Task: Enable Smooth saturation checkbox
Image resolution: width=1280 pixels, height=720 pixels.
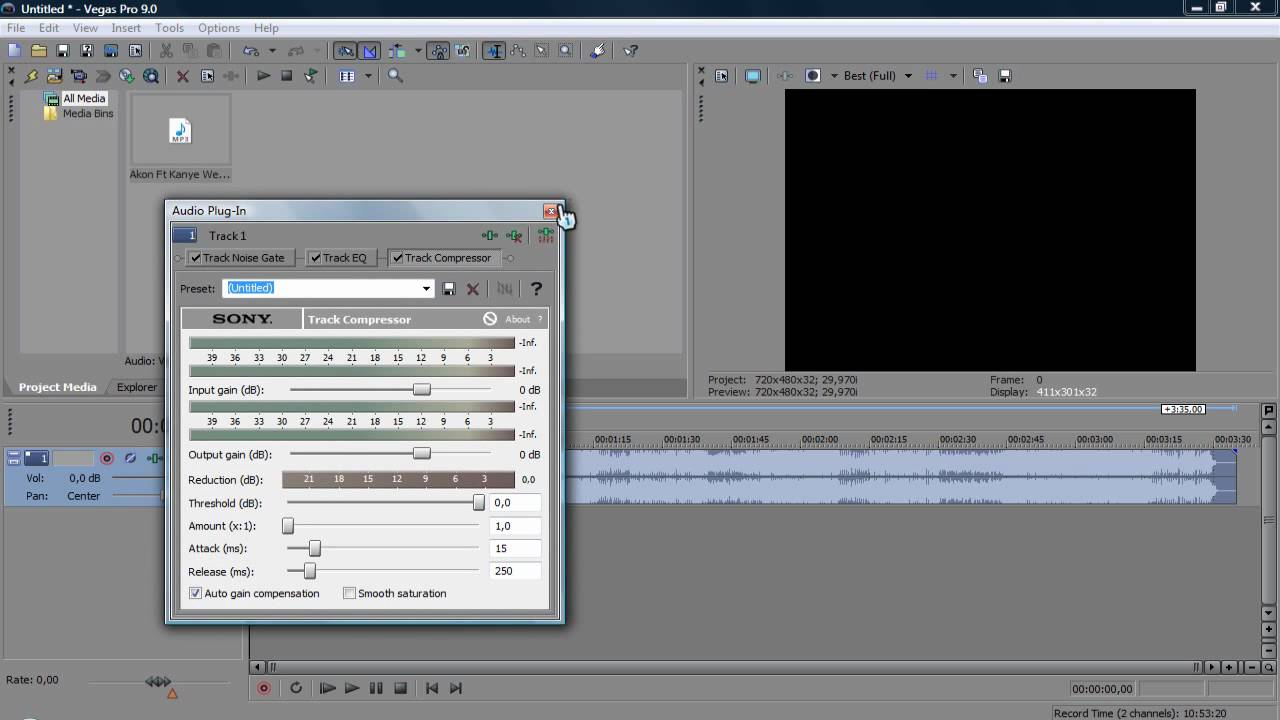Action: point(349,593)
